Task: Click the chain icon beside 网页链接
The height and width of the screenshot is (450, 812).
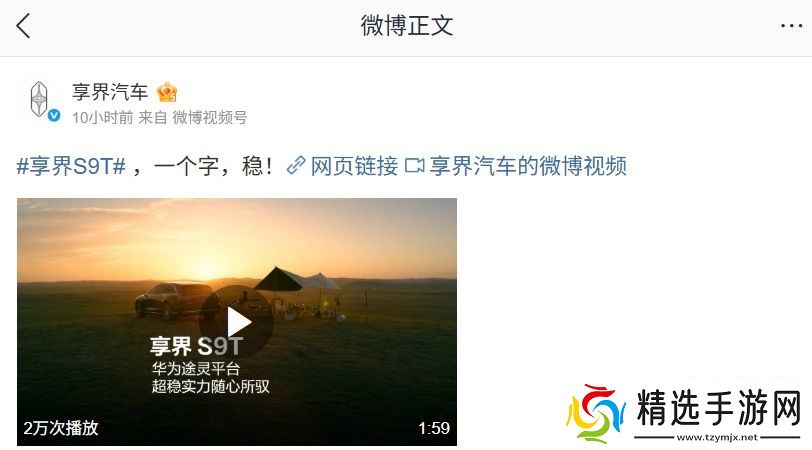Action: tap(296, 166)
